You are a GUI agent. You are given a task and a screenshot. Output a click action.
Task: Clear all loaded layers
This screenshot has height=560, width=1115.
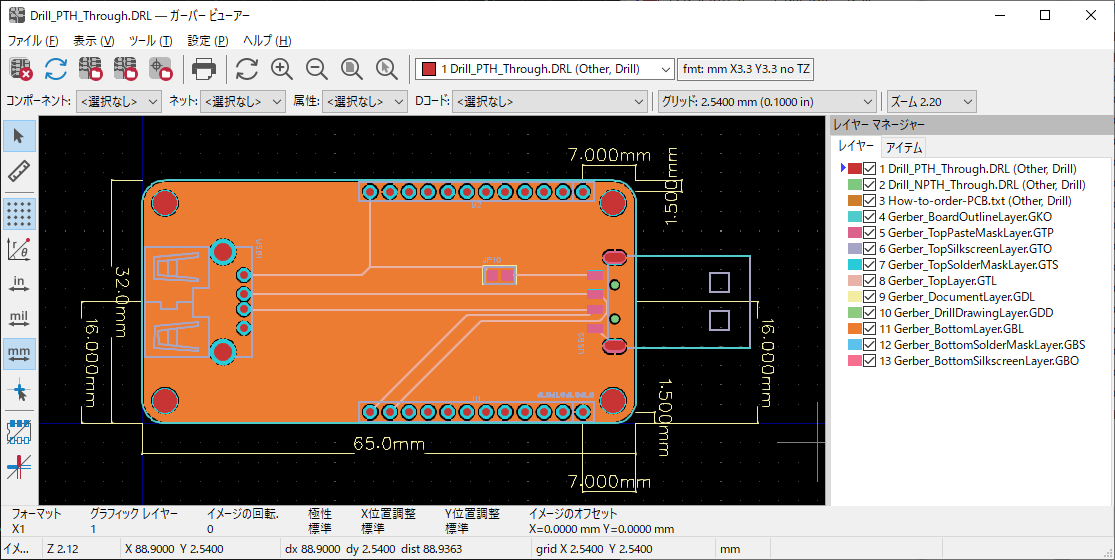pyautogui.click(x=21, y=69)
